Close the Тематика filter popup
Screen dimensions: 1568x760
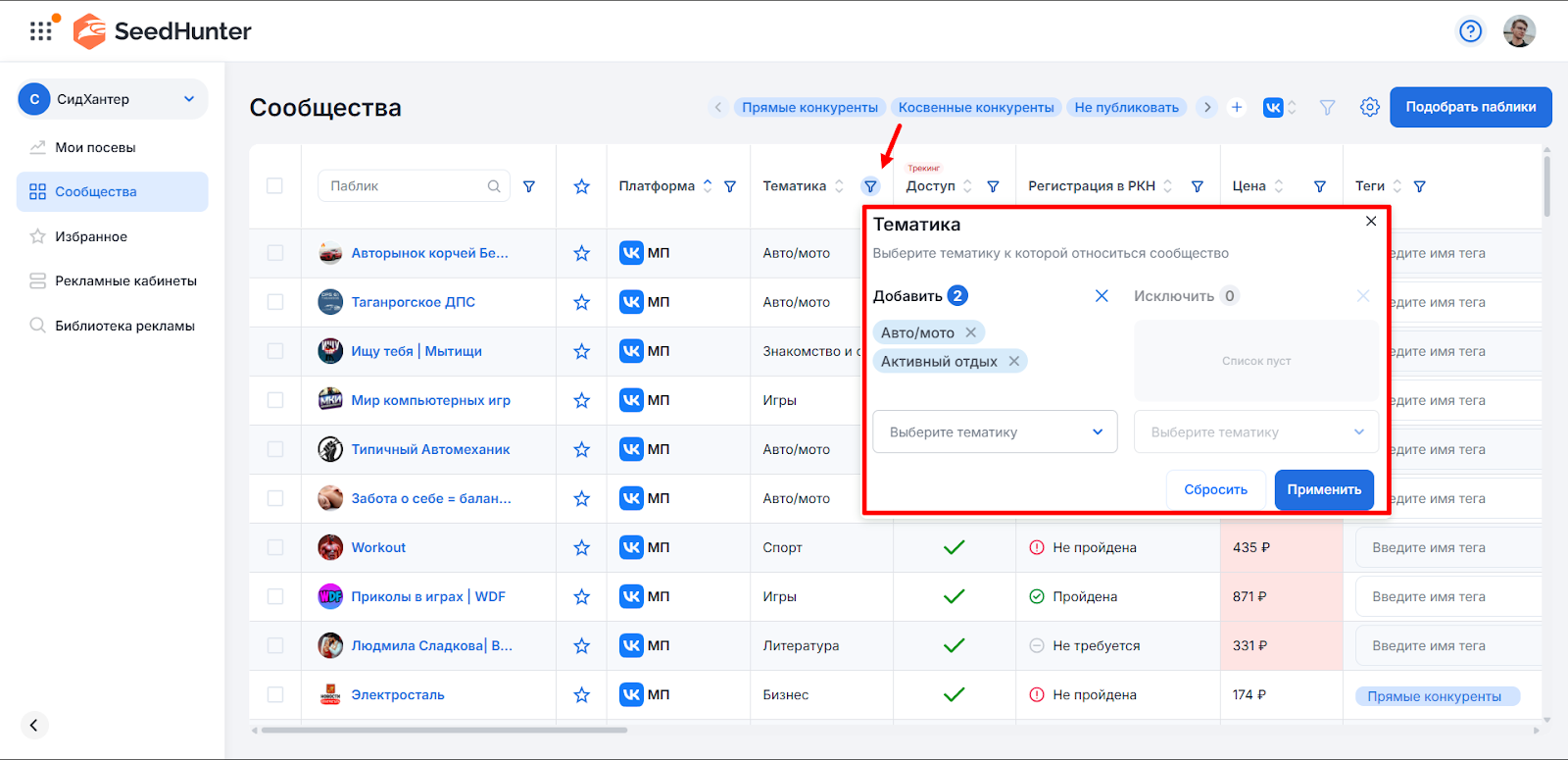click(x=1371, y=222)
